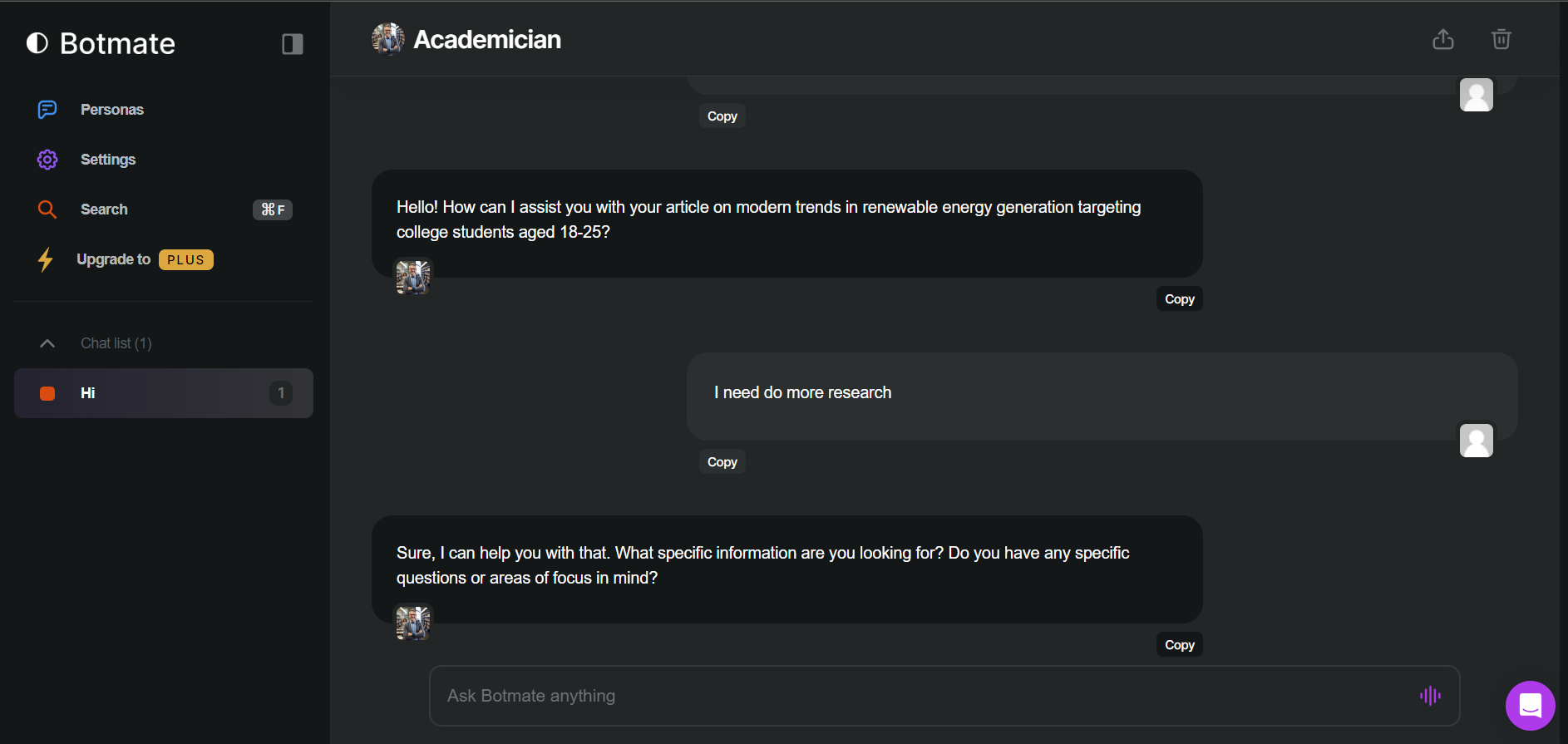
Task: Click the user avatar beside research message
Action: [1476, 441]
